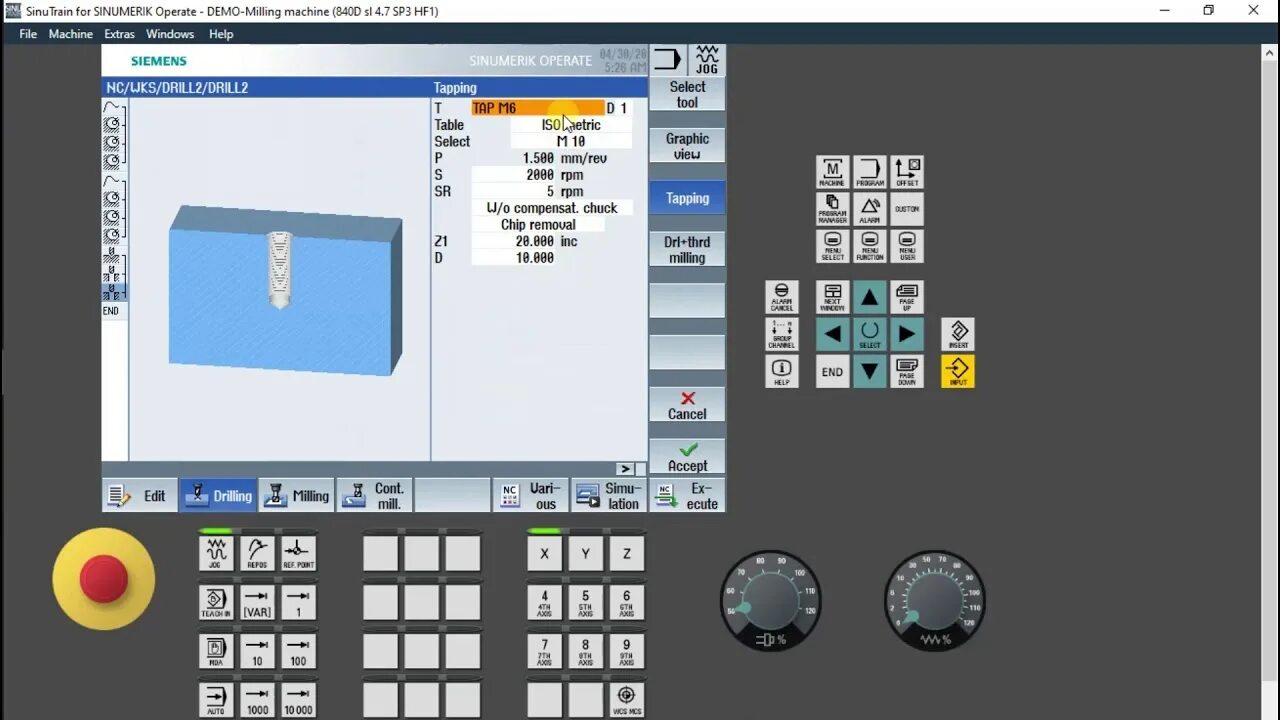
Task: Click the yellow INPUT key
Action: point(958,371)
